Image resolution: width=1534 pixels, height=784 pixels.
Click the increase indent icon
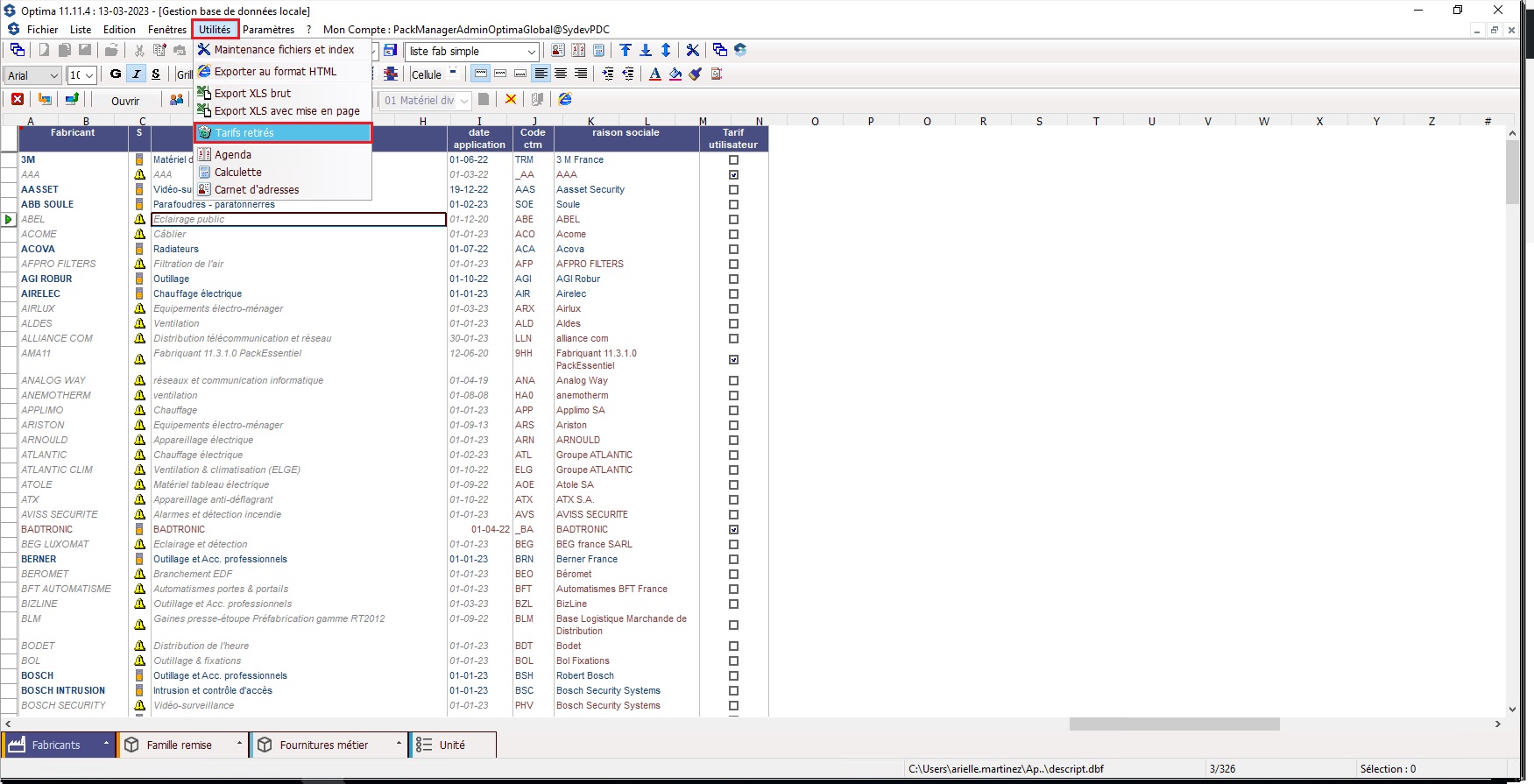(608, 74)
